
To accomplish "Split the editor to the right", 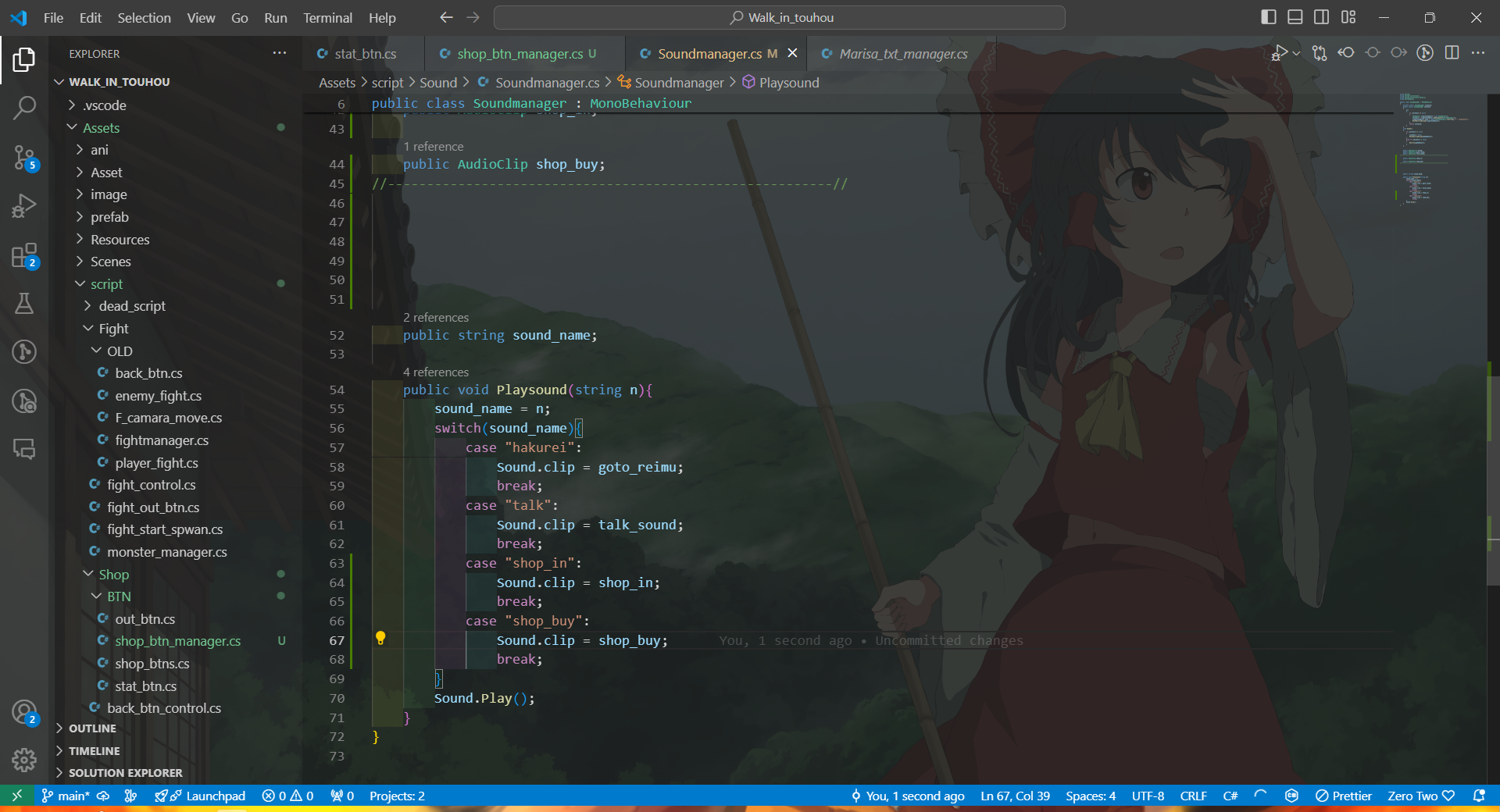I will pyautogui.click(x=1452, y=53).
